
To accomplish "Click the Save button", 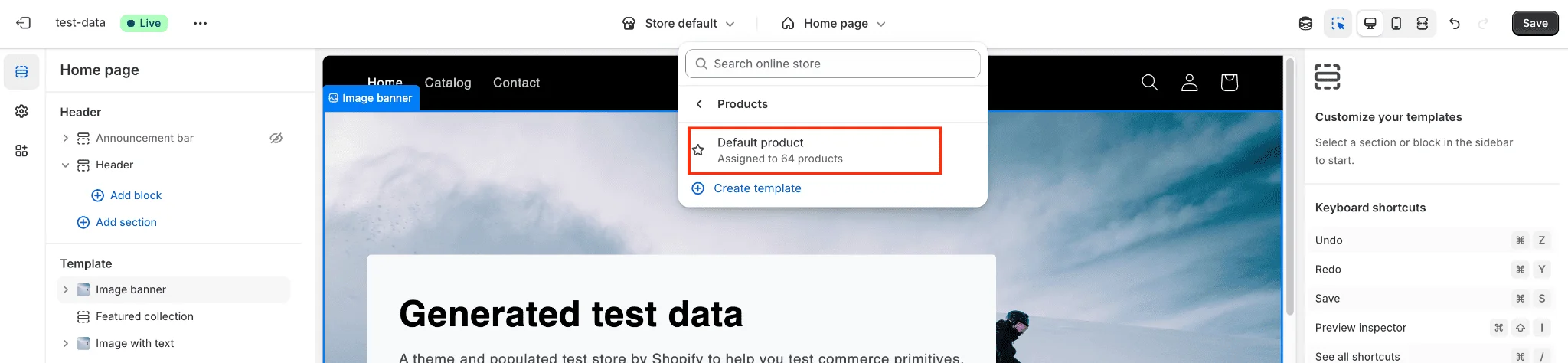I will (1534, 23).
